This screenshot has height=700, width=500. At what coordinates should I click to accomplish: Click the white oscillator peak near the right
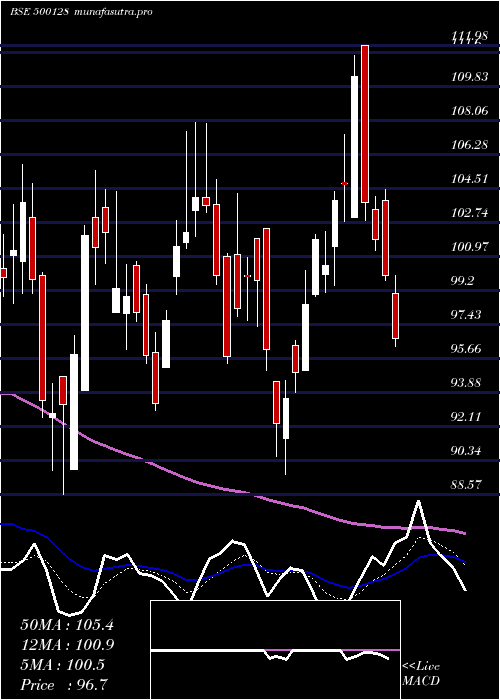418,502
